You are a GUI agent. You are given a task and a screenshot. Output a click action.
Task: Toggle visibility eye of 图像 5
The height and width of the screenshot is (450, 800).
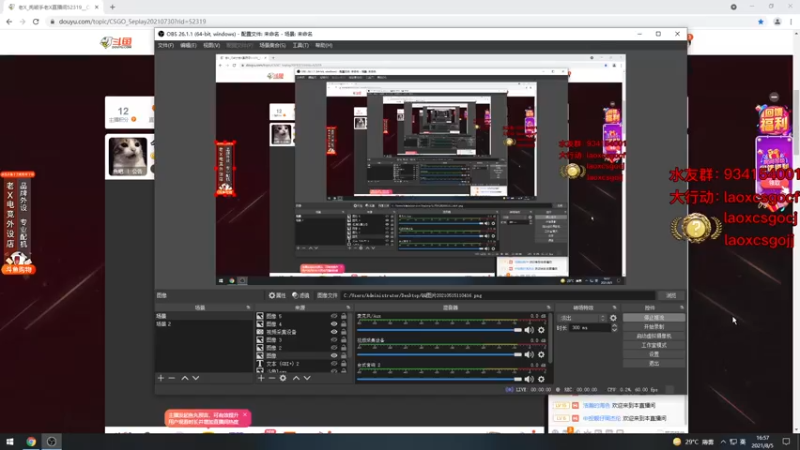[x=334, y=316]
